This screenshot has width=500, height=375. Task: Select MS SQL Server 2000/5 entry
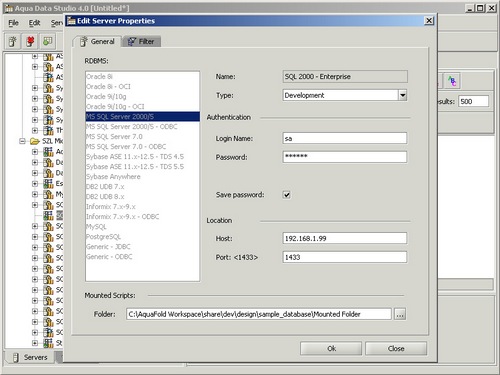point(143,117)
